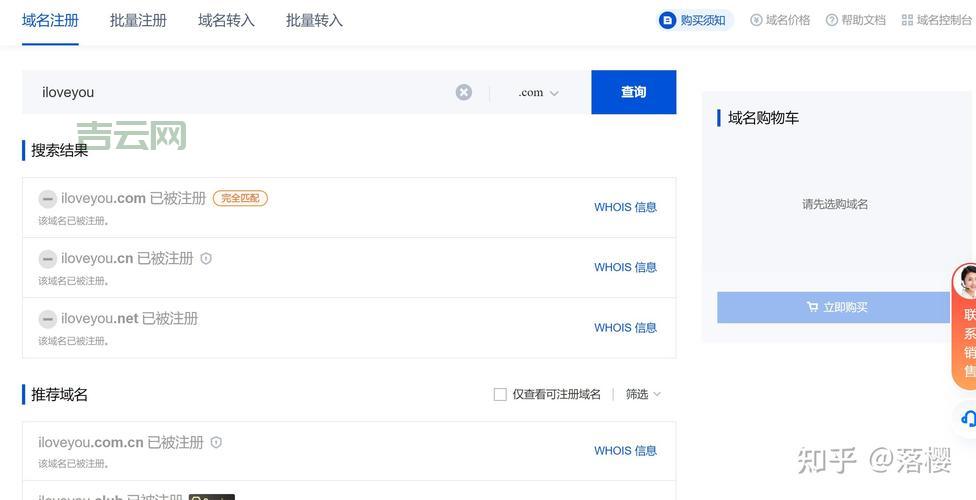Open WHOIS 信息 for iloveyou.com.cn
976x500 pixels.
(626, 450)
